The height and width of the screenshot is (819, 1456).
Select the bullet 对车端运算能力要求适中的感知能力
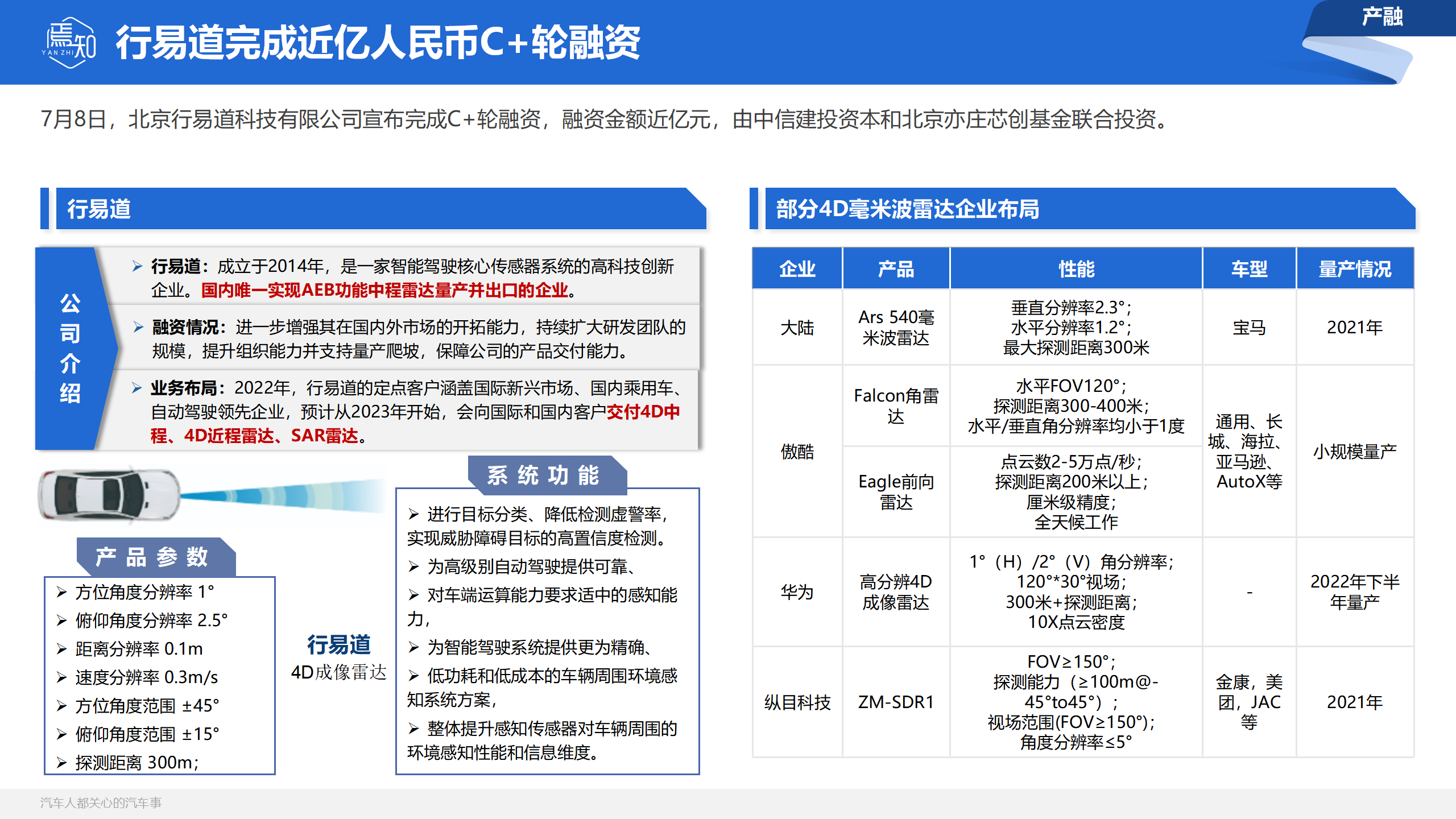tap(542, 606)
